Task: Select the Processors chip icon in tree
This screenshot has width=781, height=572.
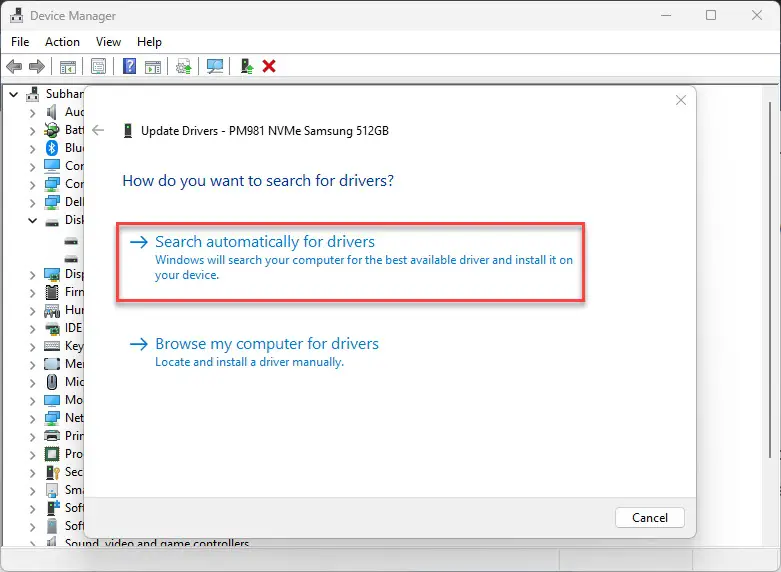Action: pyautogui.click(x=52, y=454)
